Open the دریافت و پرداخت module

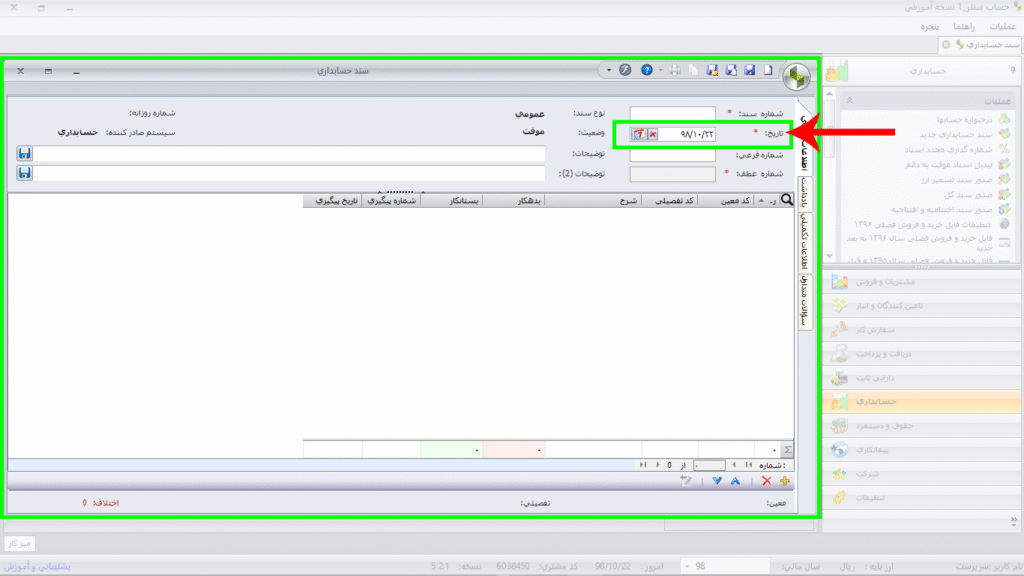pos(921,353)
